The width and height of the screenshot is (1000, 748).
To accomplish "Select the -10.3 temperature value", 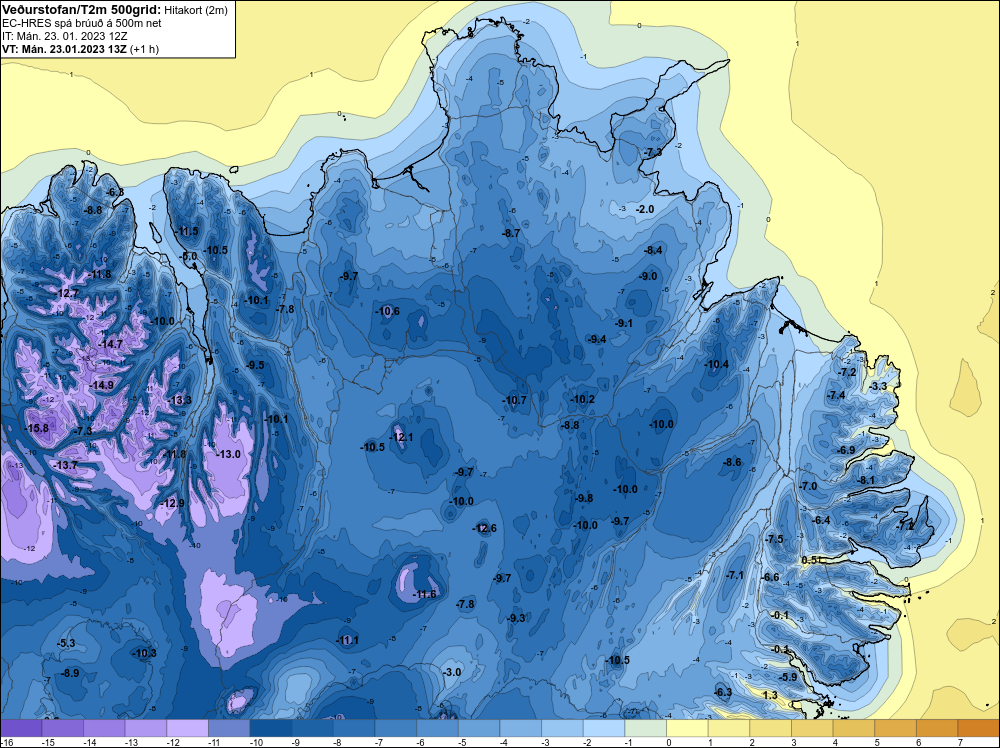I will coord(144,653).
